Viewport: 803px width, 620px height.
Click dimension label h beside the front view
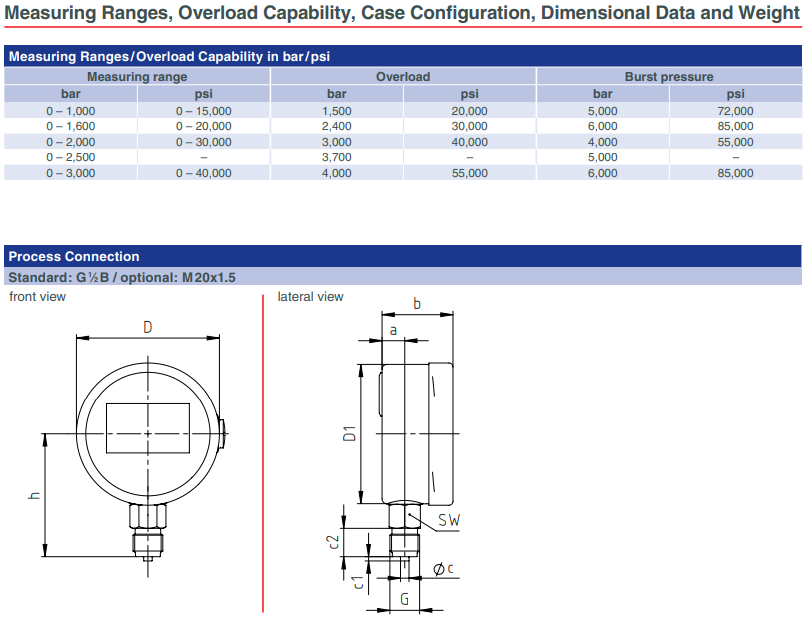(34, 496)
